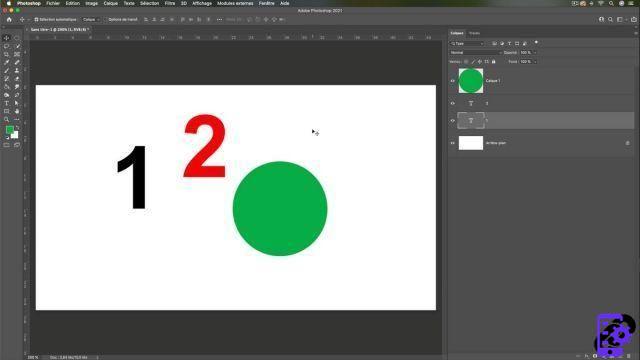Go to the Home screen icon

click(9, 19)
